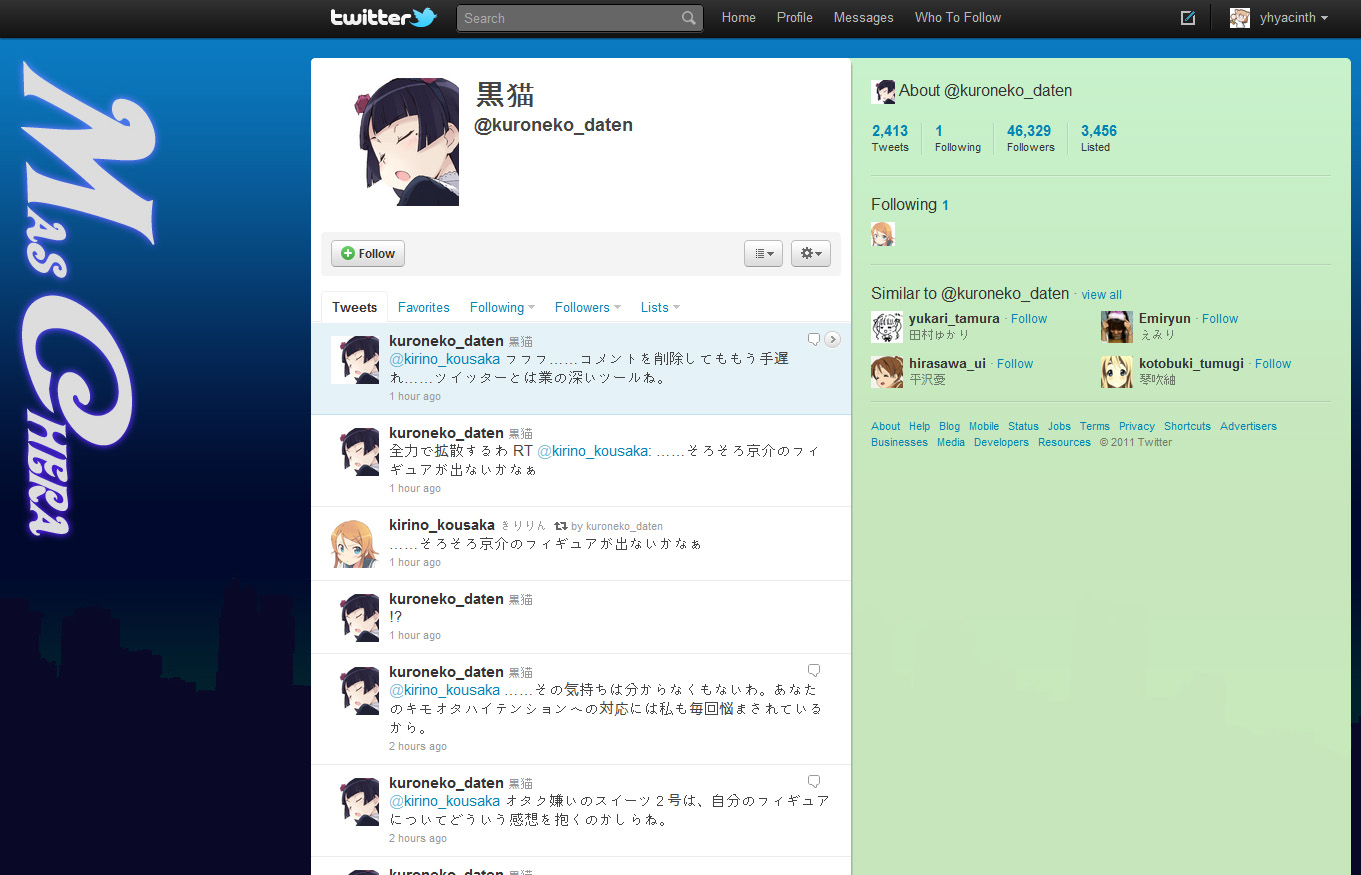Click the avatar of the '!?' tweet
The image size is (1361, 875).
pyautogui.click(x=355, y=617)
